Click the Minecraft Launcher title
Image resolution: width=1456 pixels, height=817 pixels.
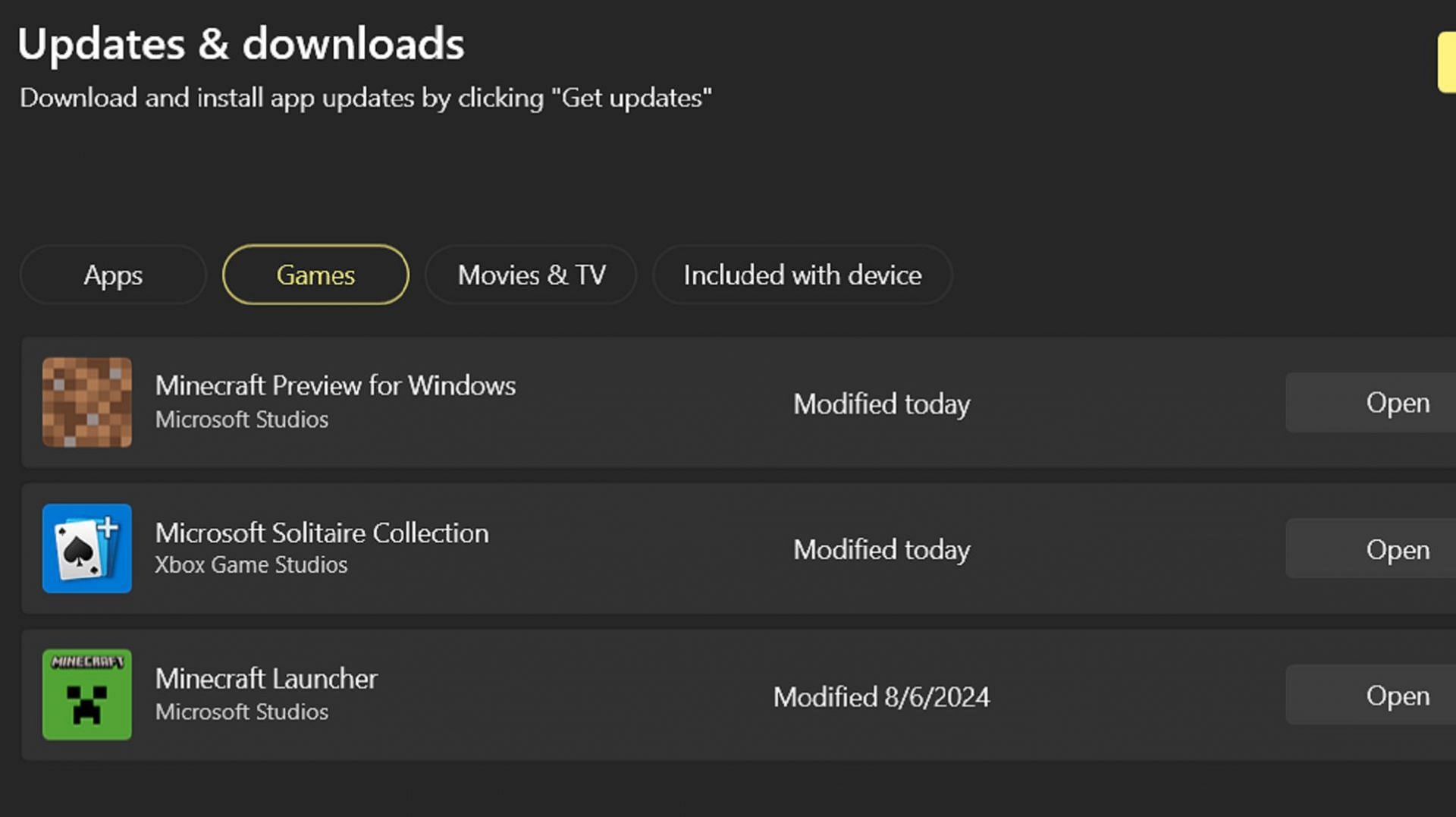click(x=266, y=678)
